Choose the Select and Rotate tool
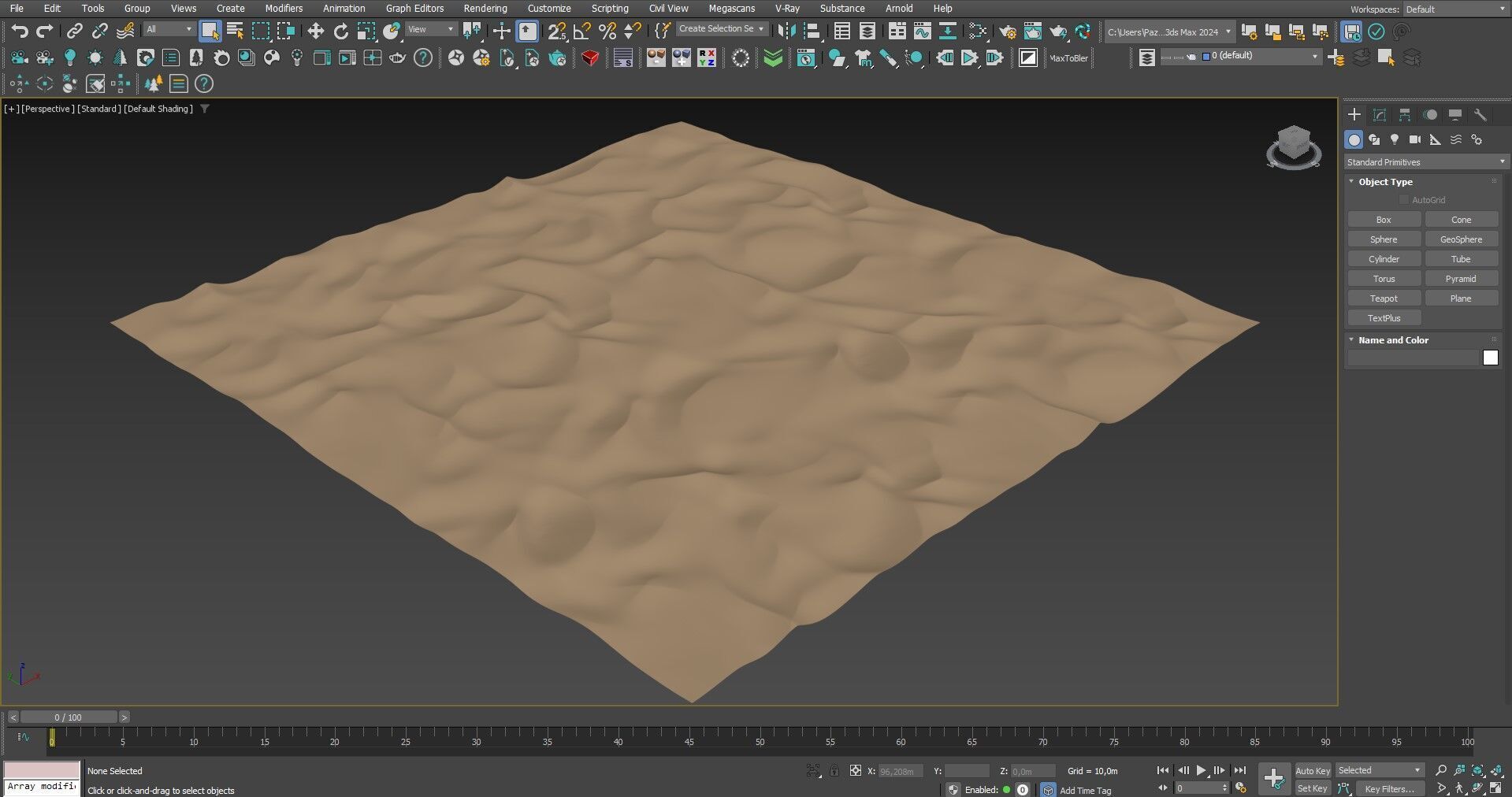 coord(340,32)
